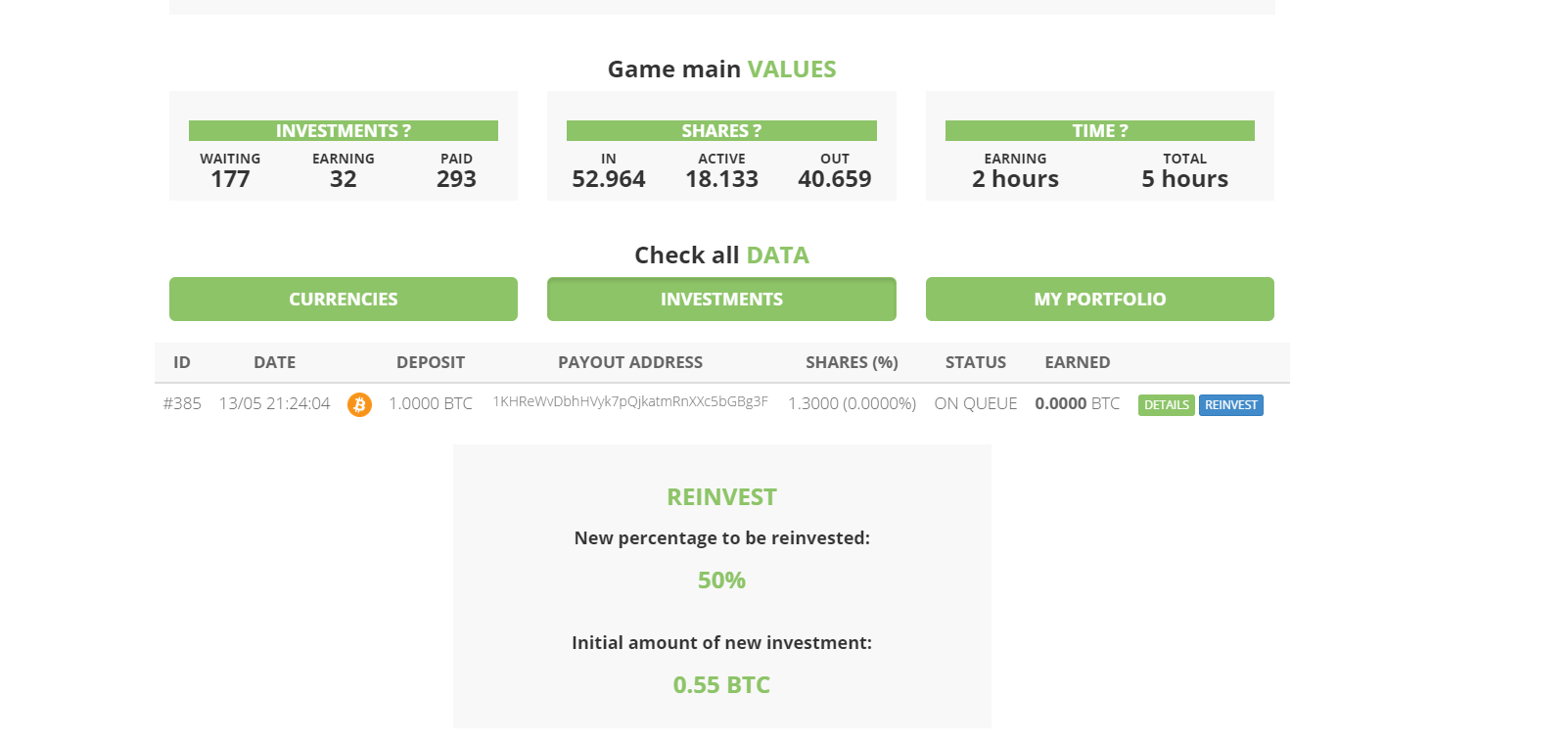View DETAILS of investment #385
This screenshot has height=742, width=1568.
pos(1167,405)
